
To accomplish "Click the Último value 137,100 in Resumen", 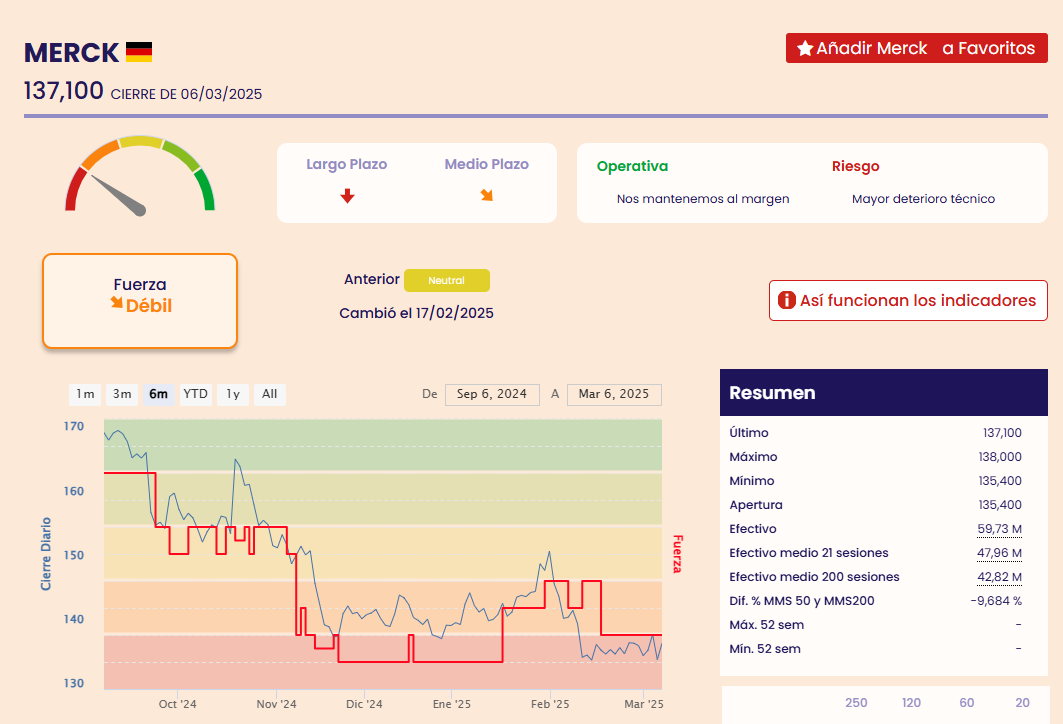I will (x=1002, y=433).
